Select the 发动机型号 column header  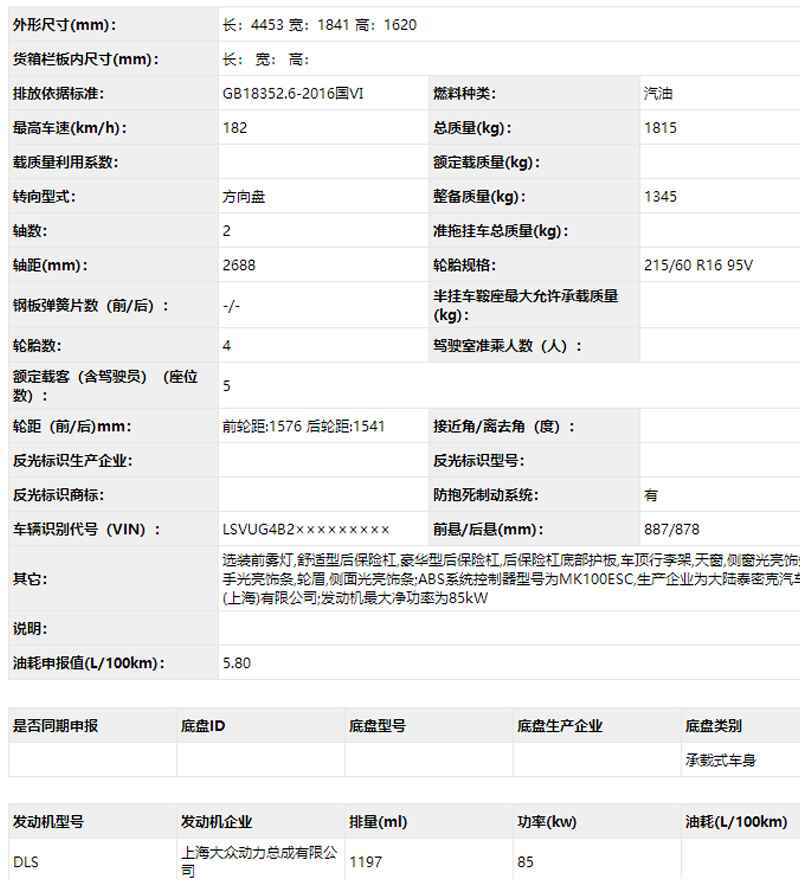pos(48,822)
